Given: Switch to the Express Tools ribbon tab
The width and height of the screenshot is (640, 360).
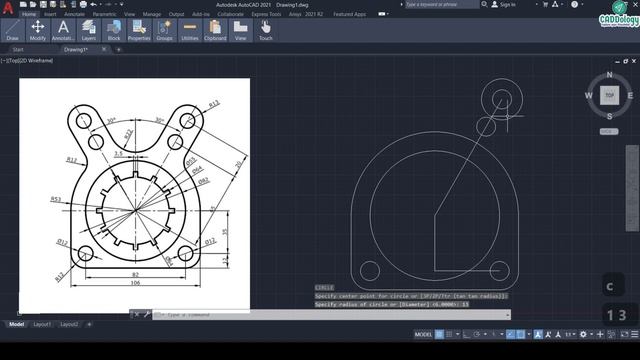Looking at the screenshot, I should [266, 14].
